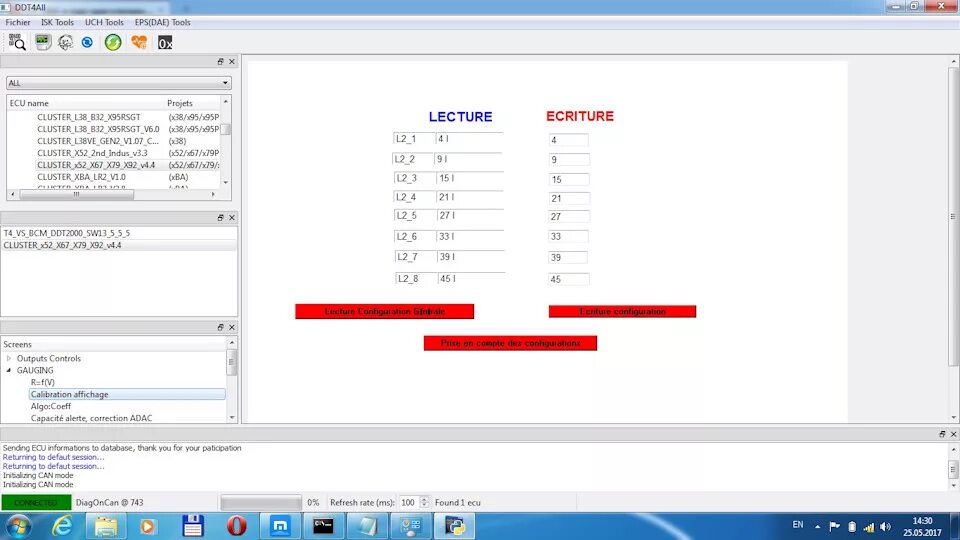Image resolution: width=960 pixels, height=540 pixels.
Task: Click the 0x hex toolbar icon
Action: point(165,43)
